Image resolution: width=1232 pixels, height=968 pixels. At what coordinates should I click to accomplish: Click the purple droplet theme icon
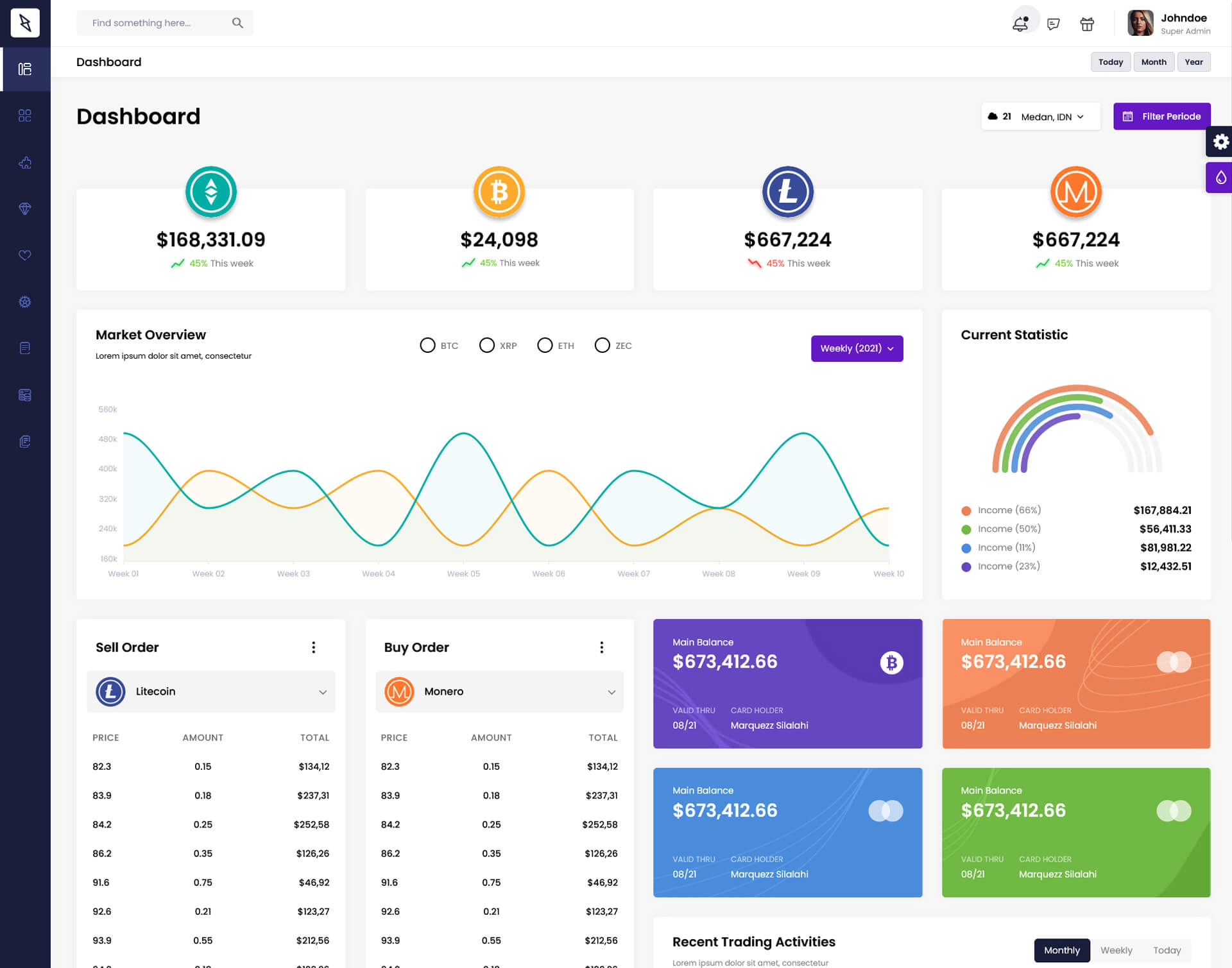[x=1220, y=178]
